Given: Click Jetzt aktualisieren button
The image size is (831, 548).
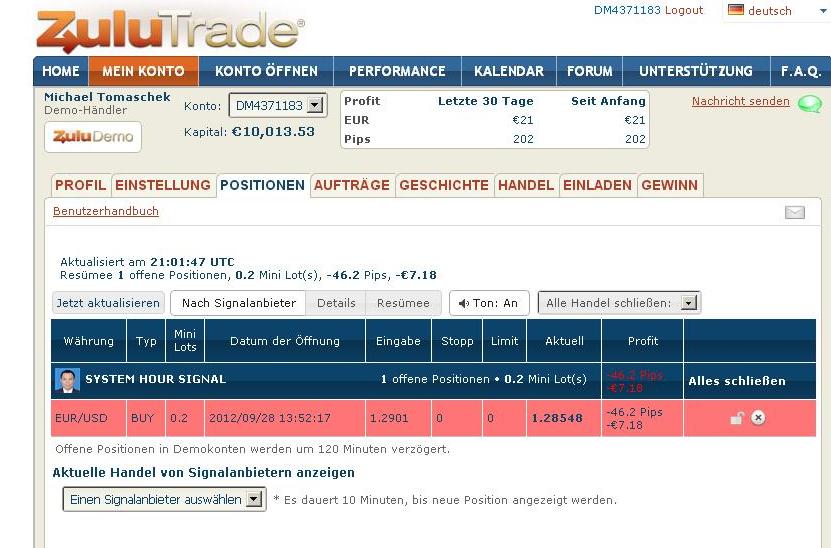Looking at the screenshot, I should tap(108, 303).
